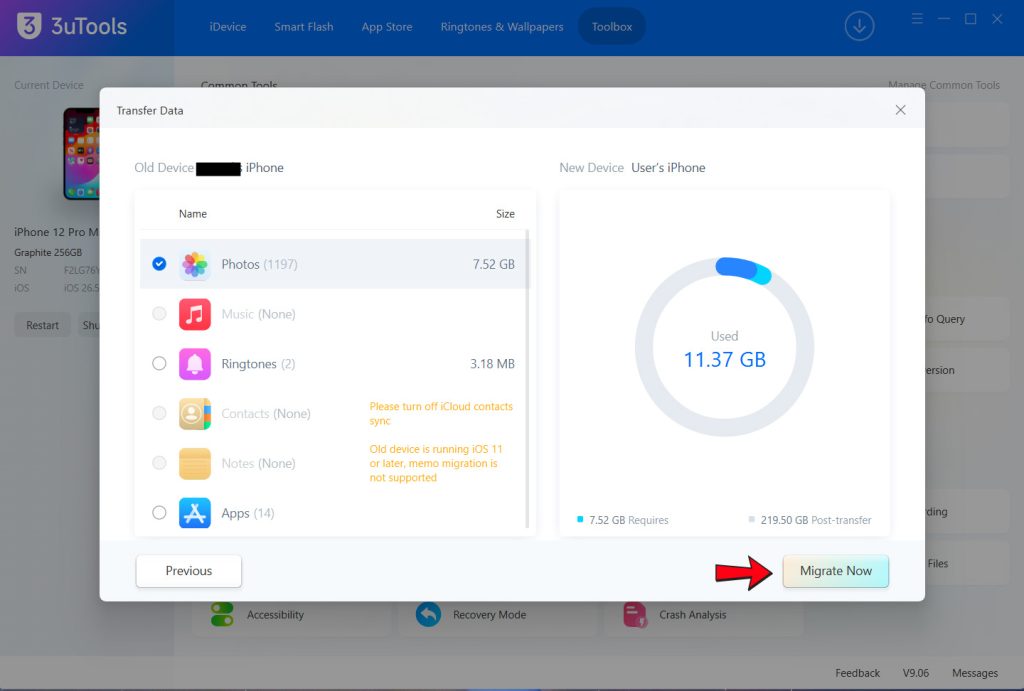The width and height of the screenshot is (1024, 691).
Task: Open the hamburger menu icon in title bar
Action: point(917,19)
